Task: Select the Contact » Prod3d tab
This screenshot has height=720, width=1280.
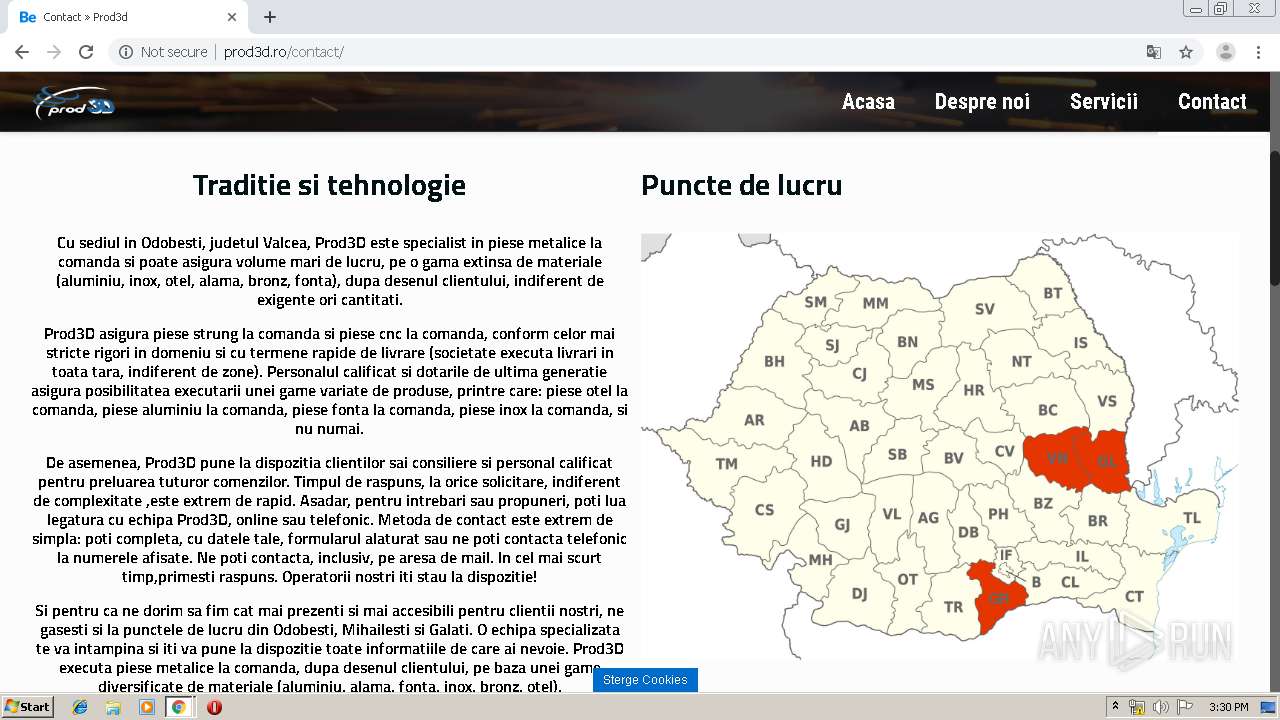Action: [128, 17]
